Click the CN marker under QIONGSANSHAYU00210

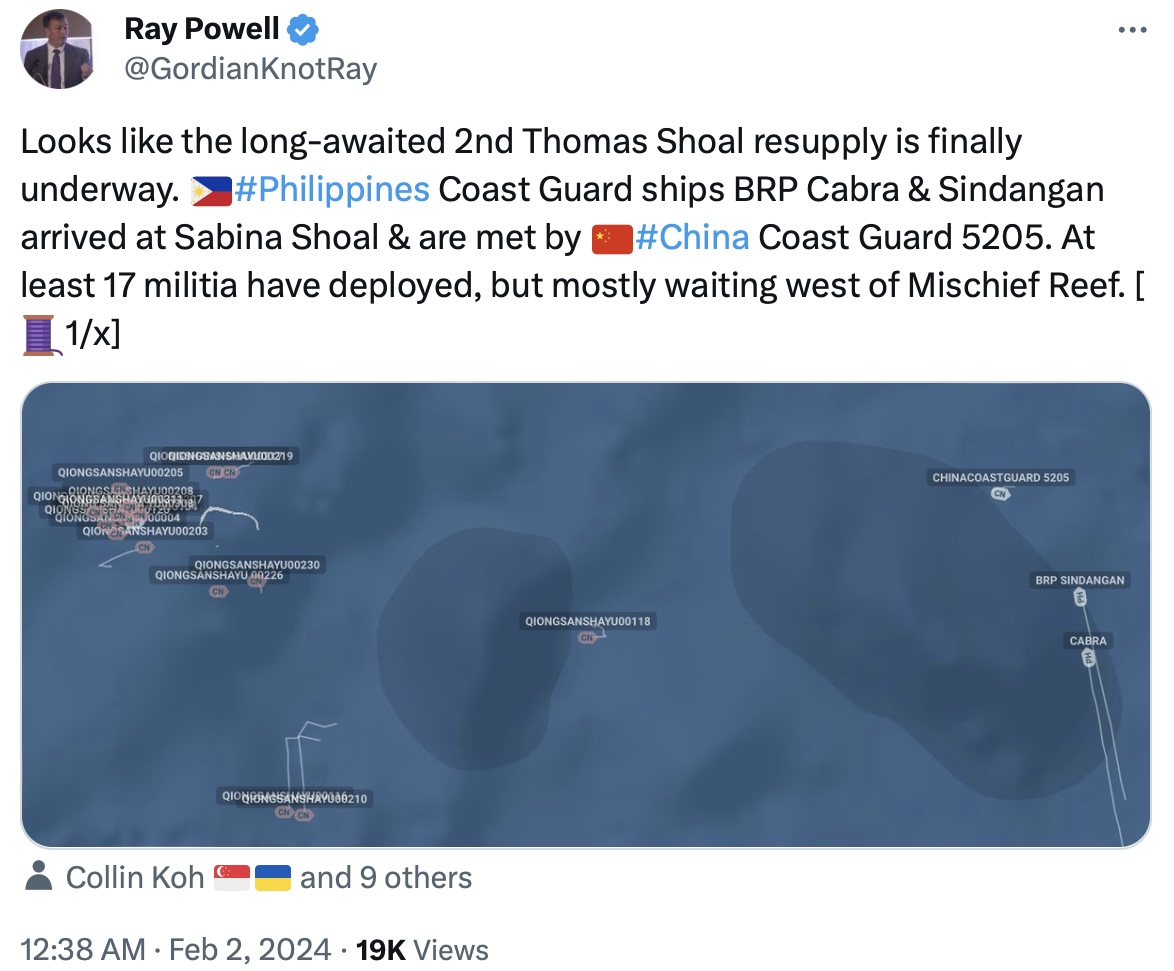pyautogui.click(x=304, y=815)
